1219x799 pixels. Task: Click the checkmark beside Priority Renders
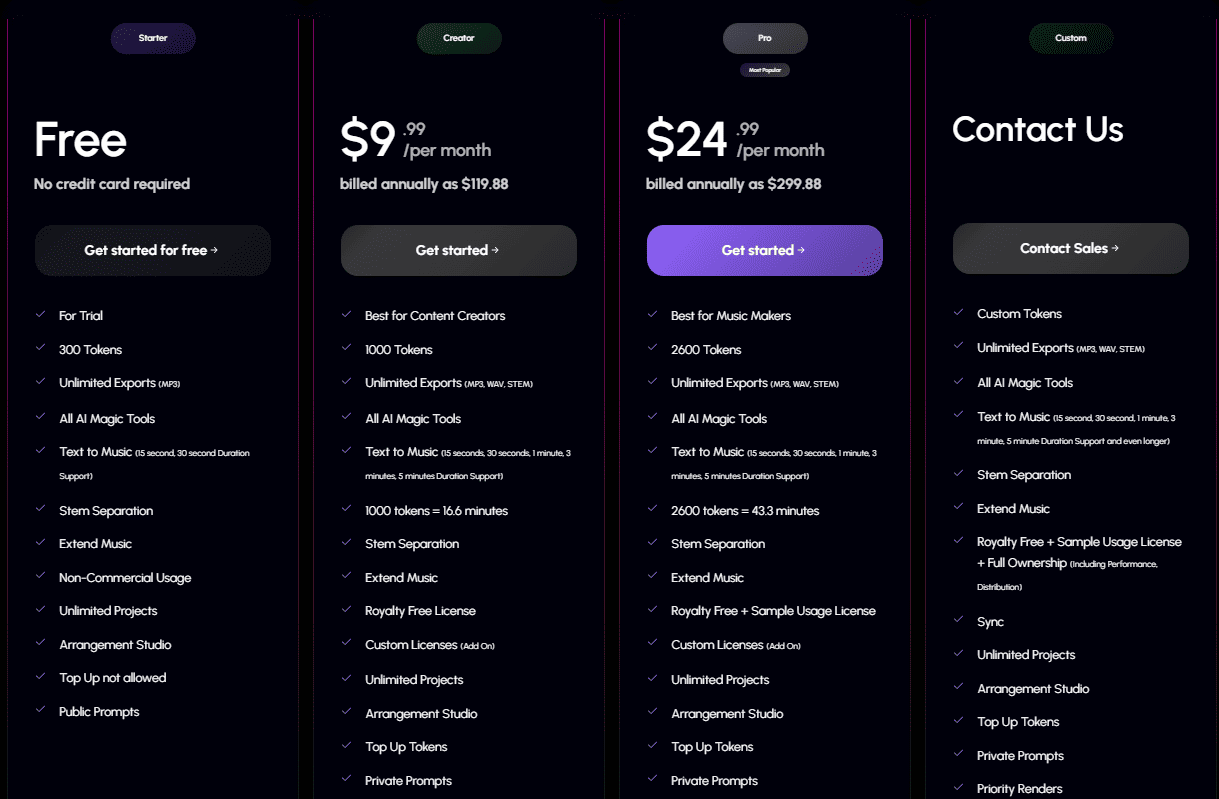point(958,788)
